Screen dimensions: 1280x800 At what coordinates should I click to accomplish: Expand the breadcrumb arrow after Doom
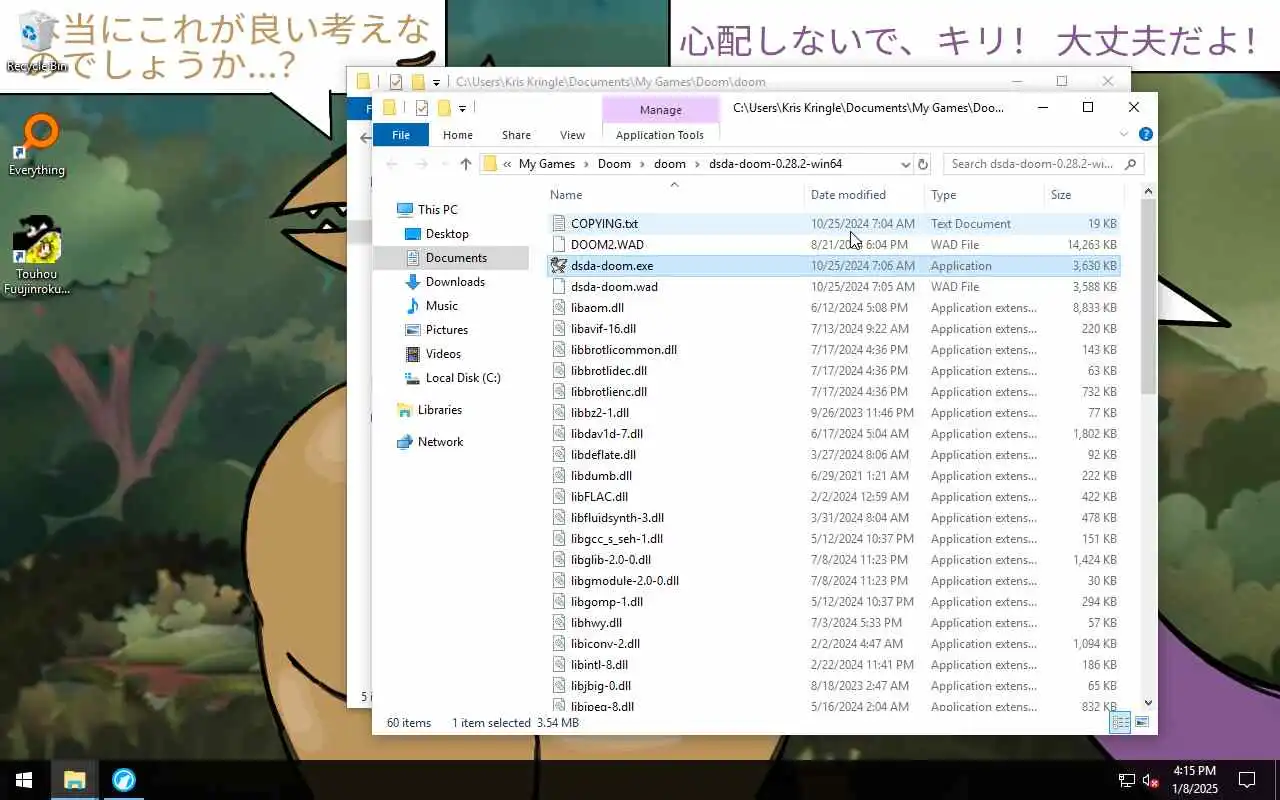point(643,164)
